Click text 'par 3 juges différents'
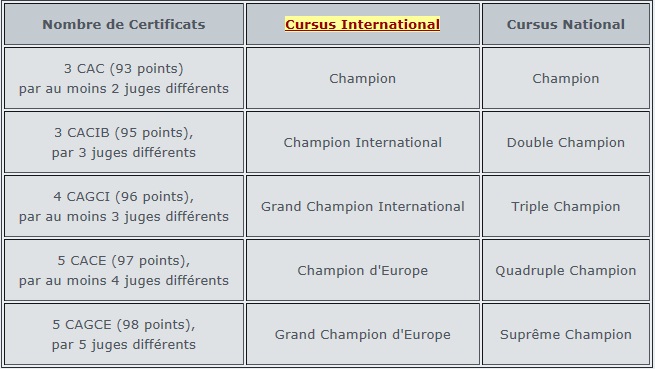 [124, 153]
